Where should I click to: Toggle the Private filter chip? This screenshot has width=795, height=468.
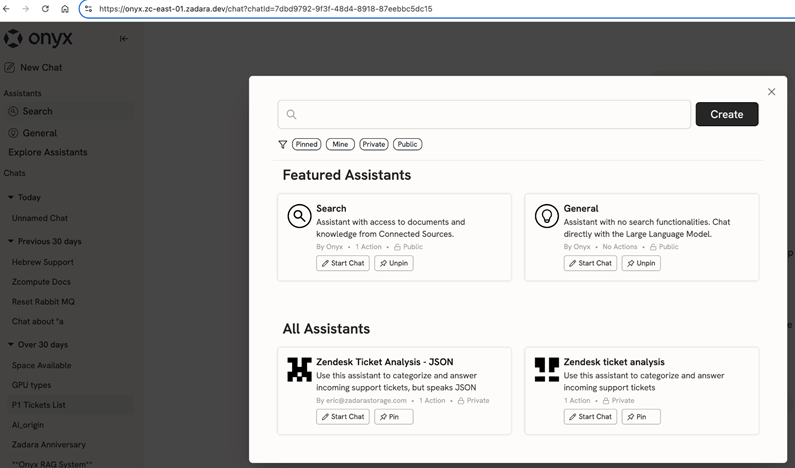coord(374,145)
